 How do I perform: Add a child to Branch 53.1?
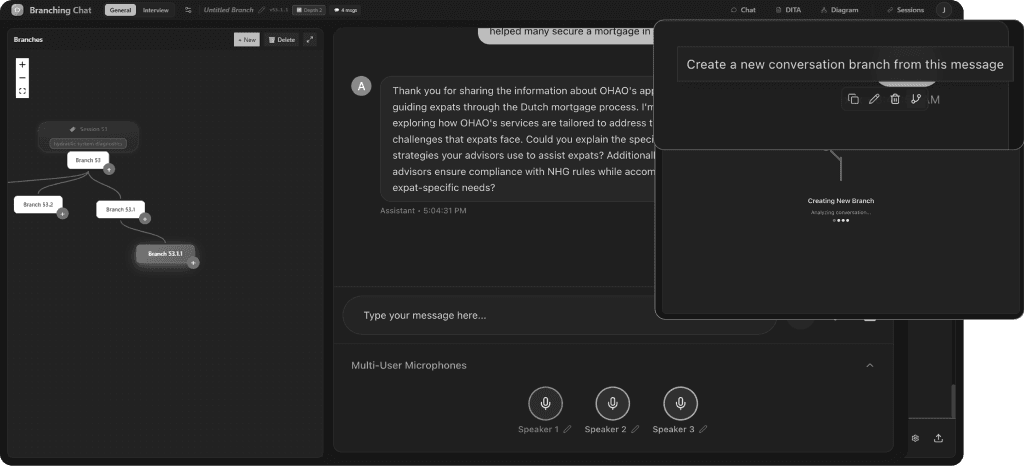pyautogui.click(x=145, y=219)
